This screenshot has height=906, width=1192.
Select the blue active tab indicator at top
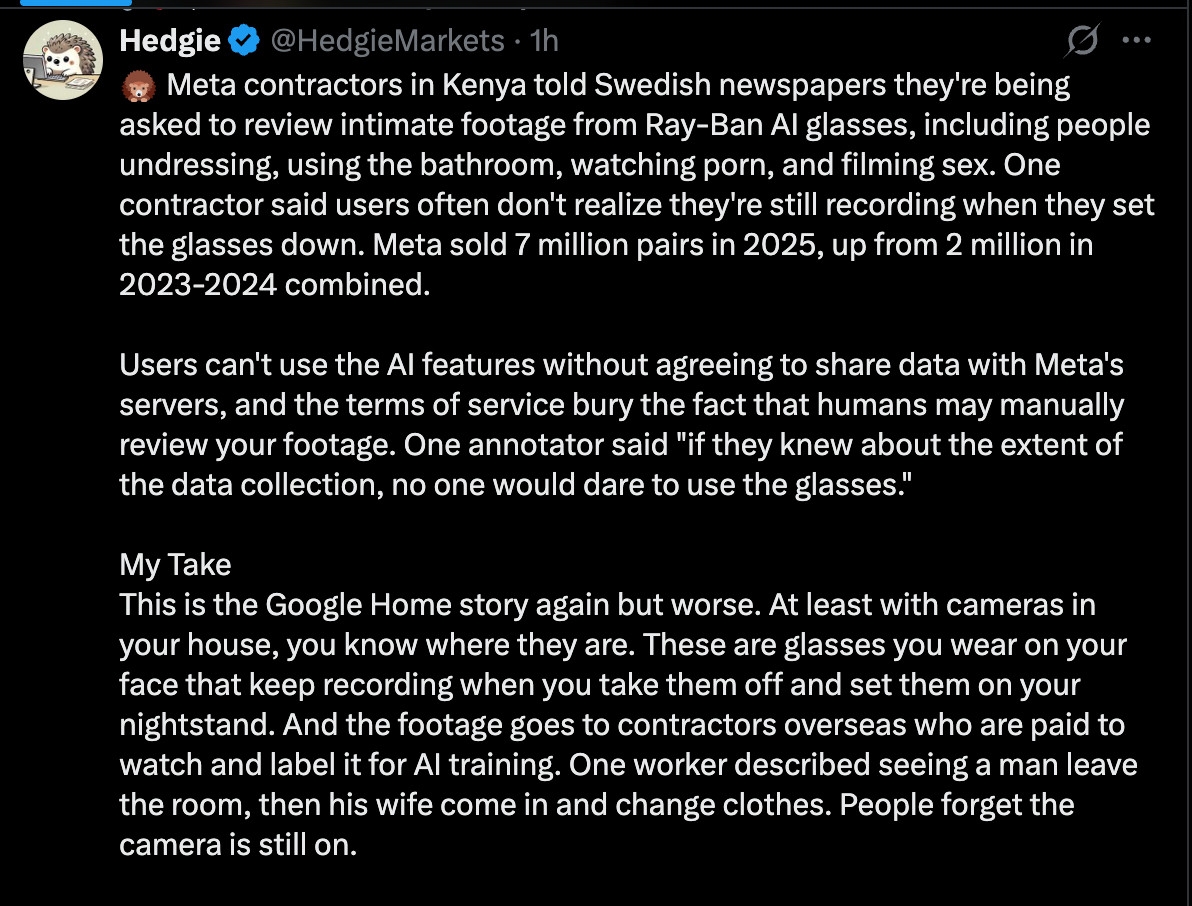coord(75,3)
